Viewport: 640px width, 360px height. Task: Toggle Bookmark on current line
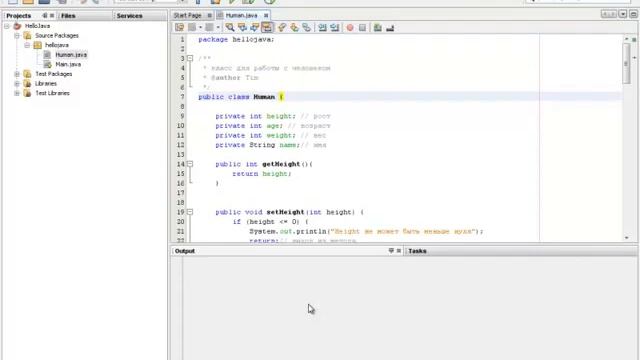click(x=307, y=27)
